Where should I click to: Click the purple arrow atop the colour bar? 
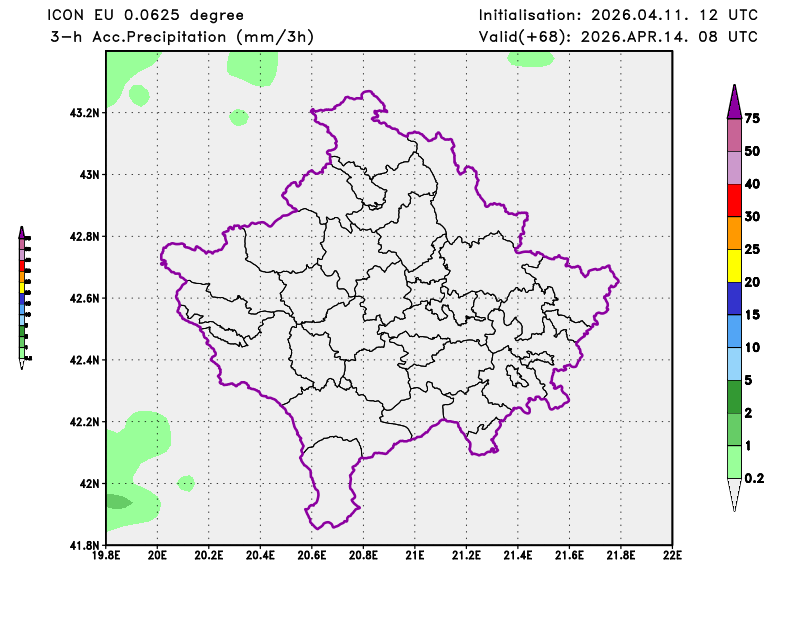point(734,102)
